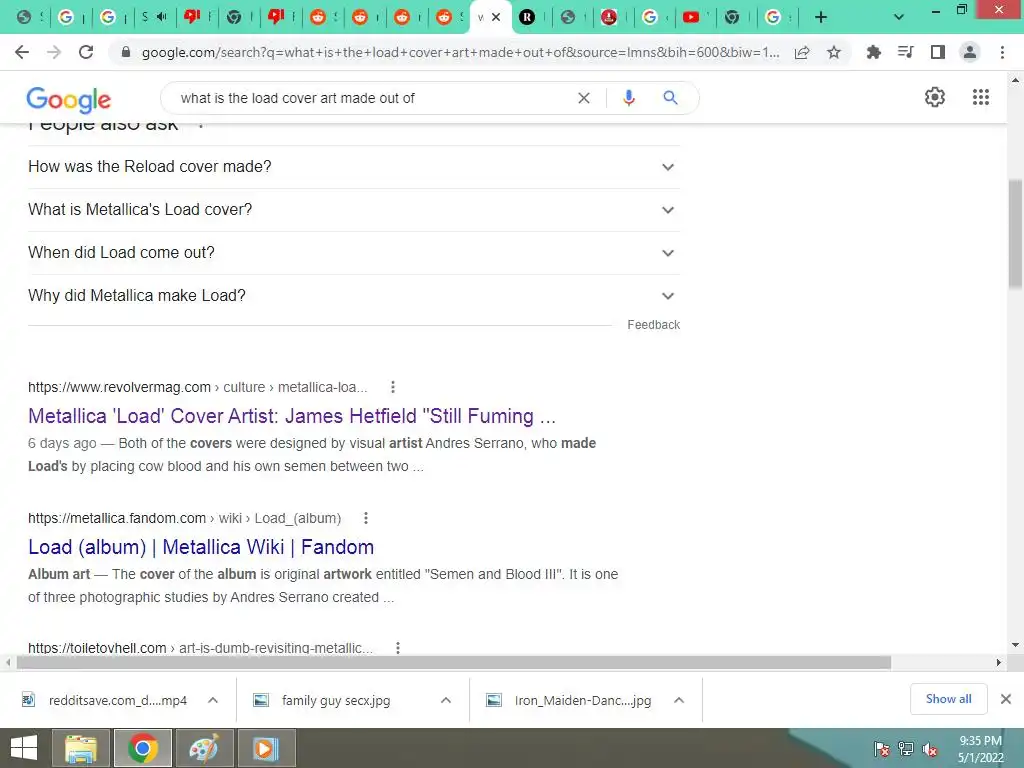This screenshot has height=768, width=1024.
Task: Open Paint from the taskbar
Action: click(204, 748)
